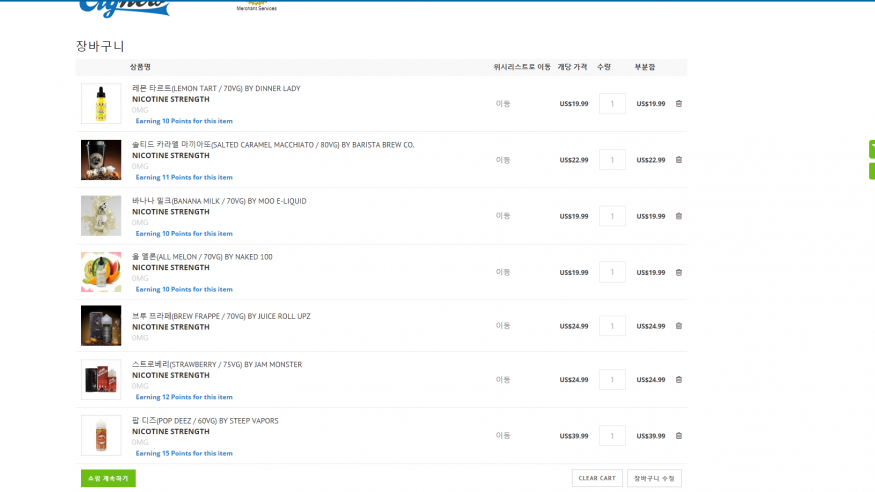Click Earning 12 Points for this item

184,397
